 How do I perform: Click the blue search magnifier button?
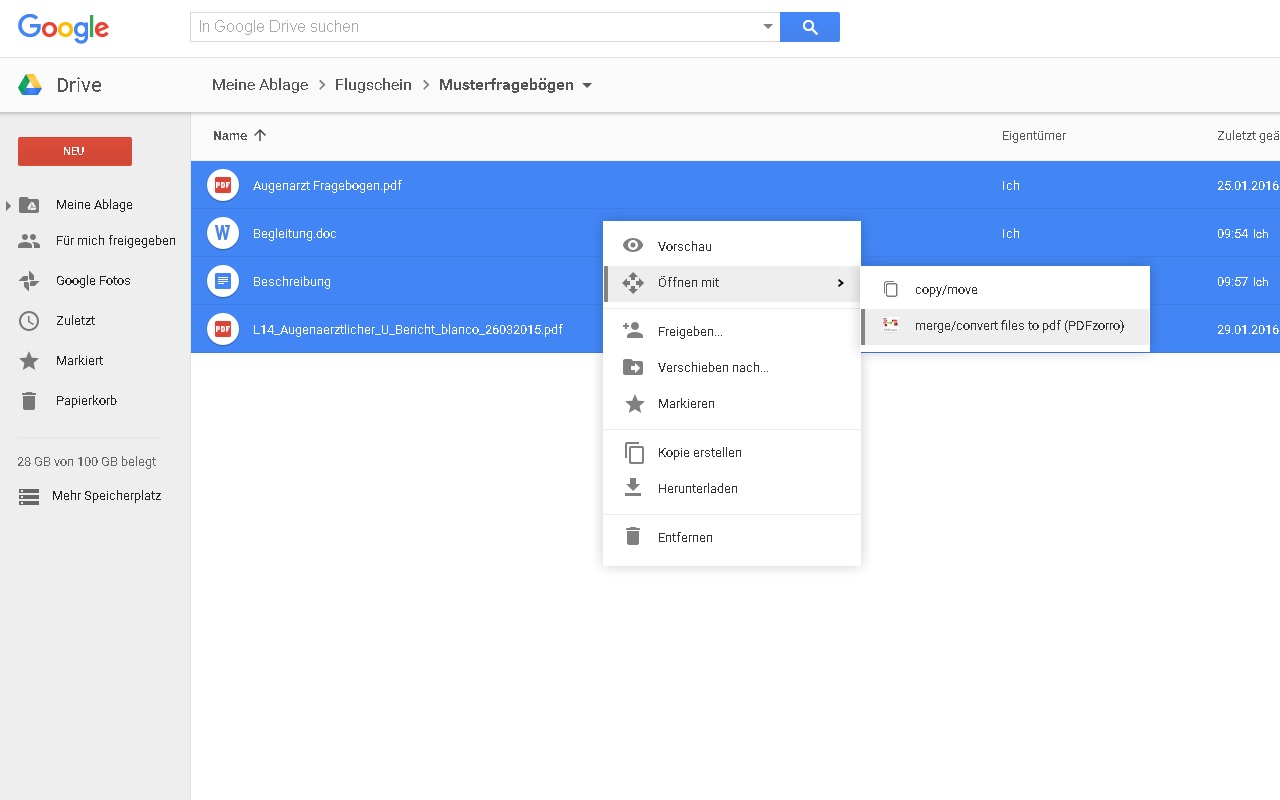click(810, 27)
